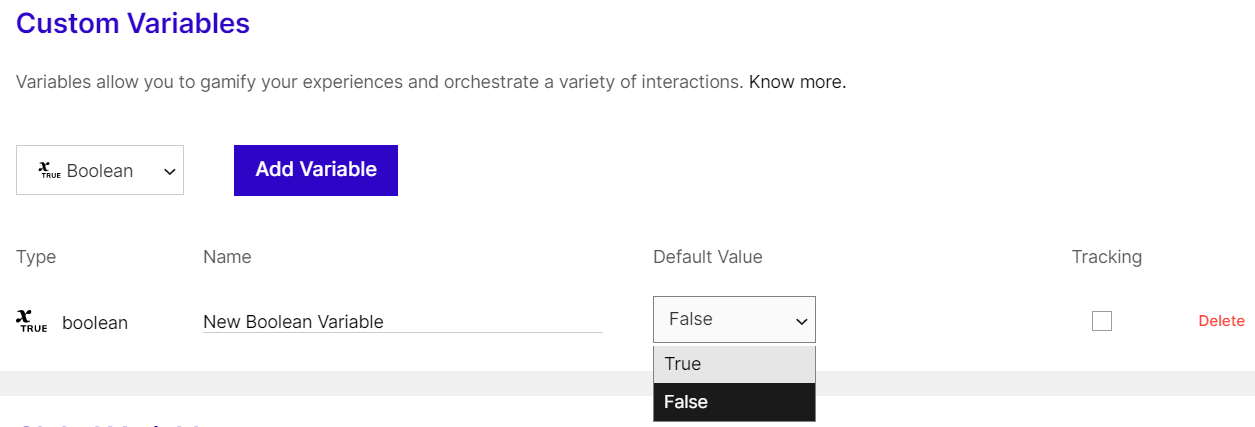
Task: Click the Custom Variables heading
Action: [133, 23]
